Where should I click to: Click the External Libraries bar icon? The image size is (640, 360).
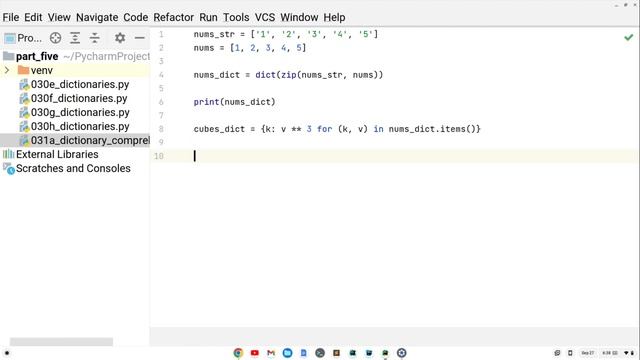point(8,154)
